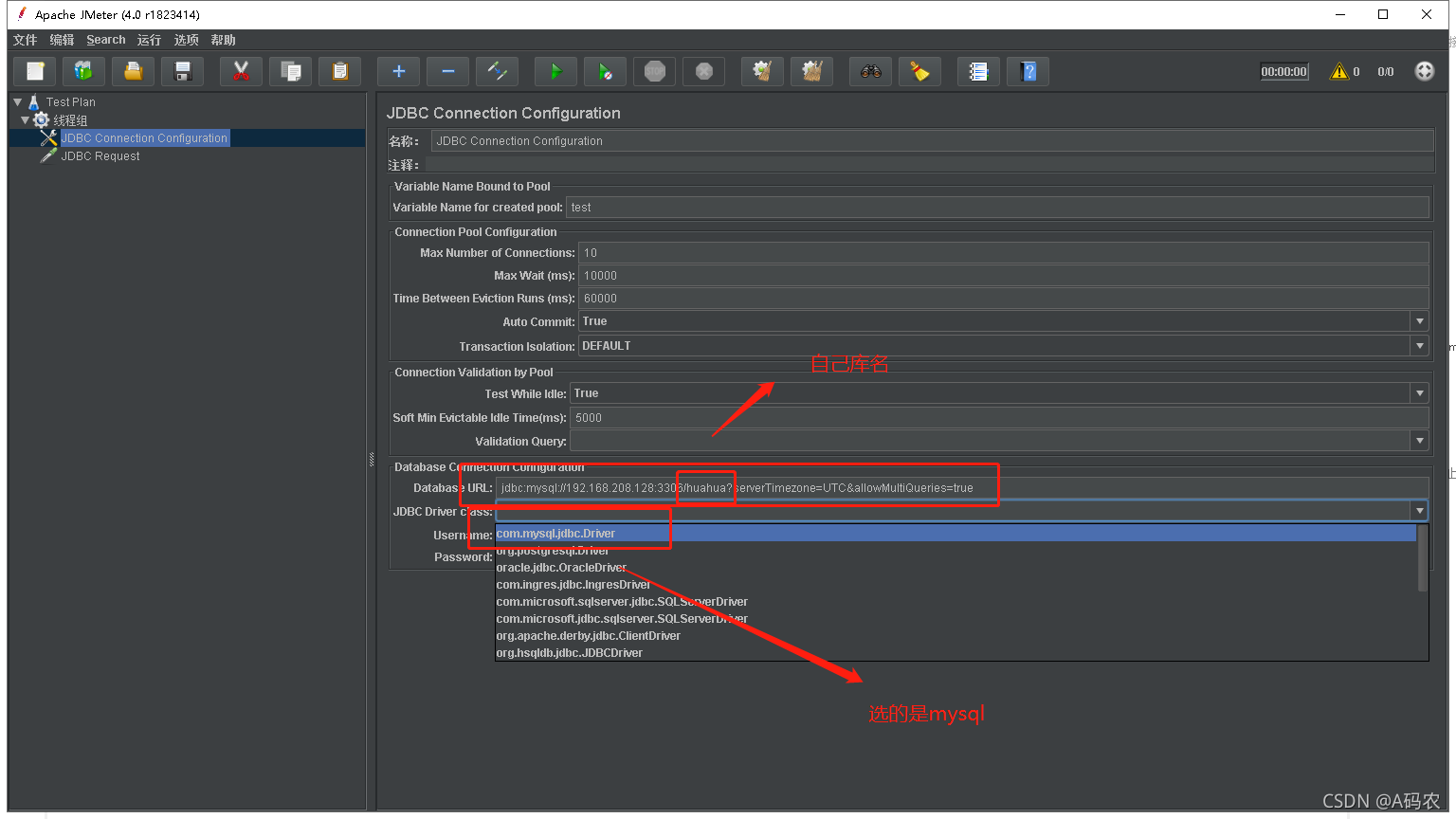
Task: Click Variable Name for created pool field
Action: (x=997, y=208)
